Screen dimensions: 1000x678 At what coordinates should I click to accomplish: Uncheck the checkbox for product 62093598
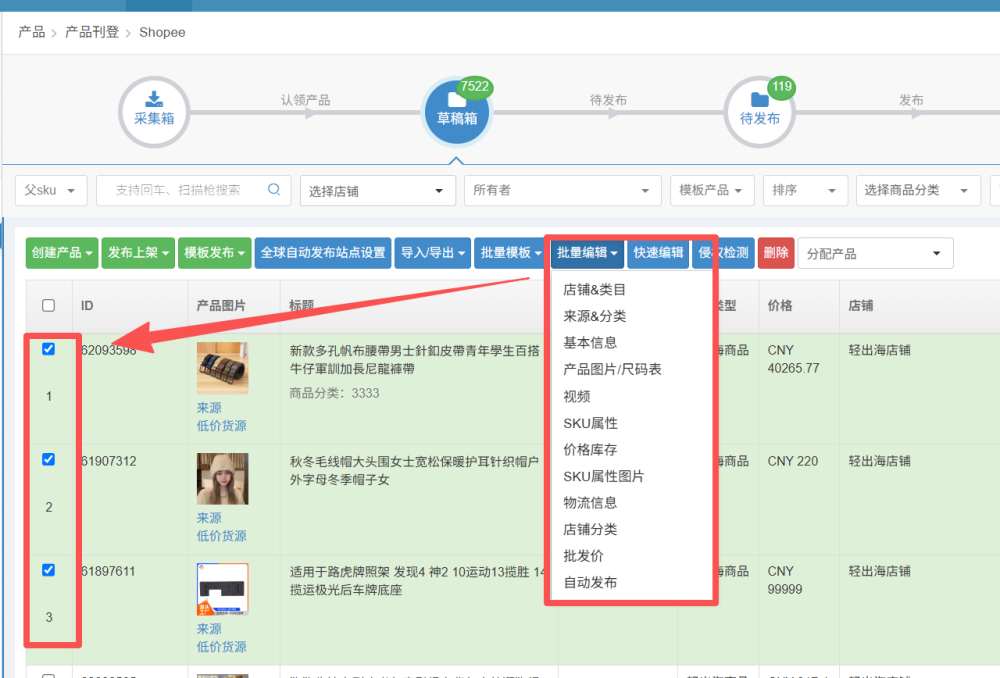click(x=48, y=349)
